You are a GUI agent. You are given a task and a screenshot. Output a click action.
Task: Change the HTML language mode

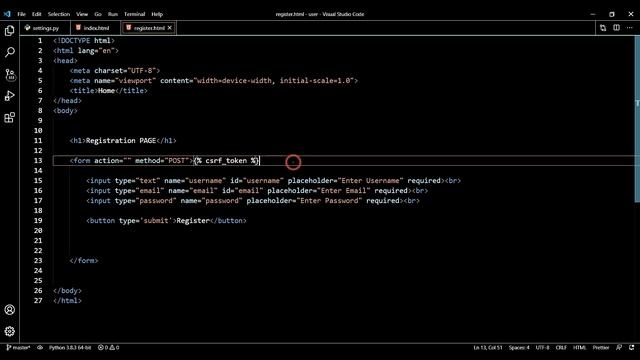pyautogui.click(x=580, y=348)
